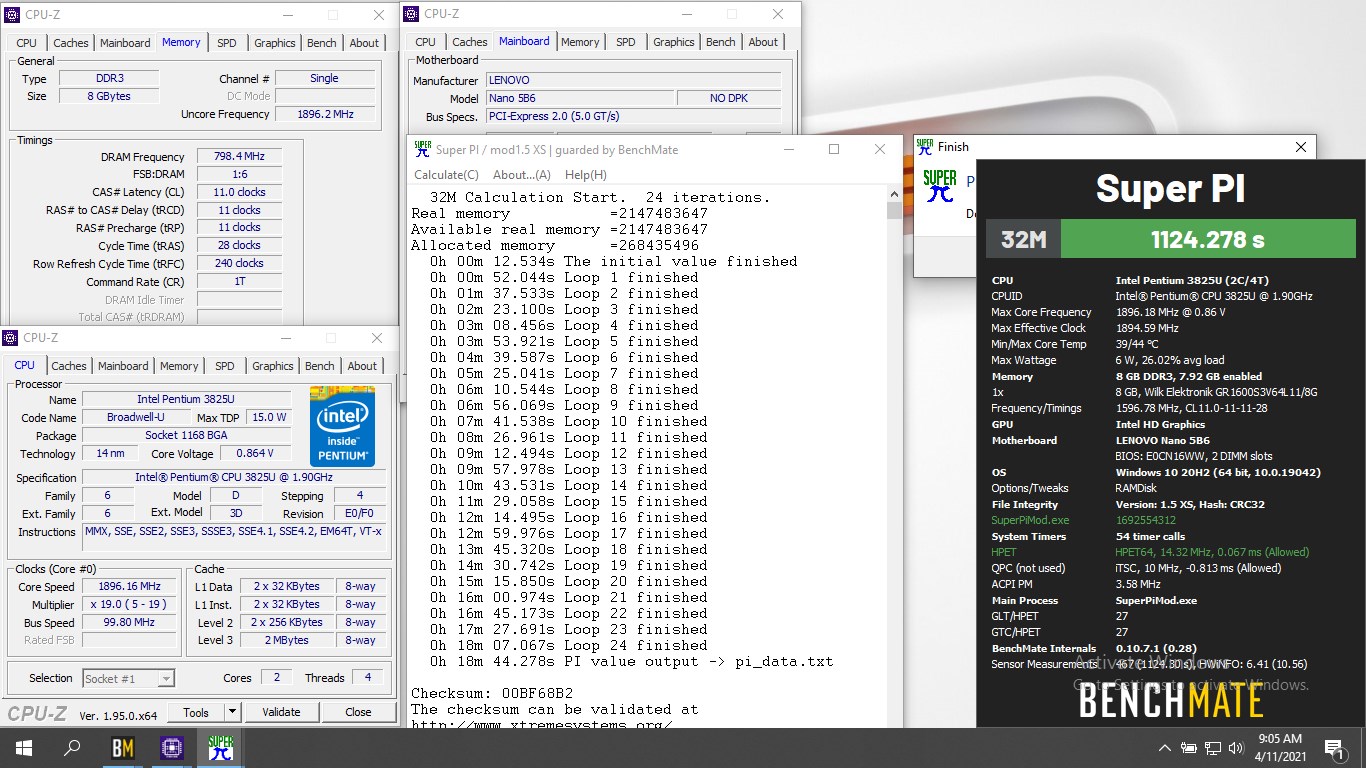Click the Validate button in CPU-Z
Screen dimensions: 1366x768
click(281, 712)
